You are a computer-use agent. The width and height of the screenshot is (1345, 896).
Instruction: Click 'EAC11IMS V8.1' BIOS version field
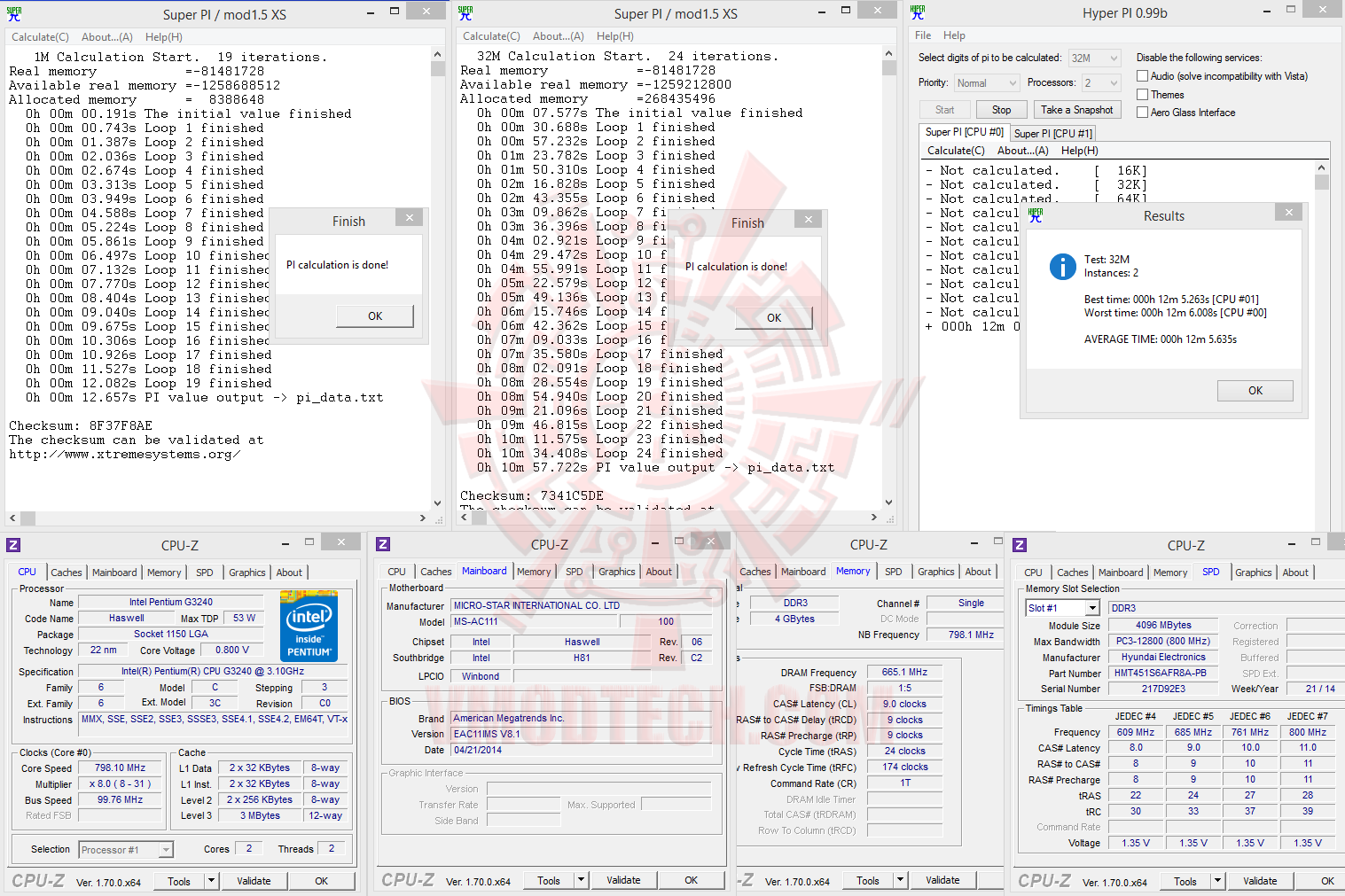(582, 734)
